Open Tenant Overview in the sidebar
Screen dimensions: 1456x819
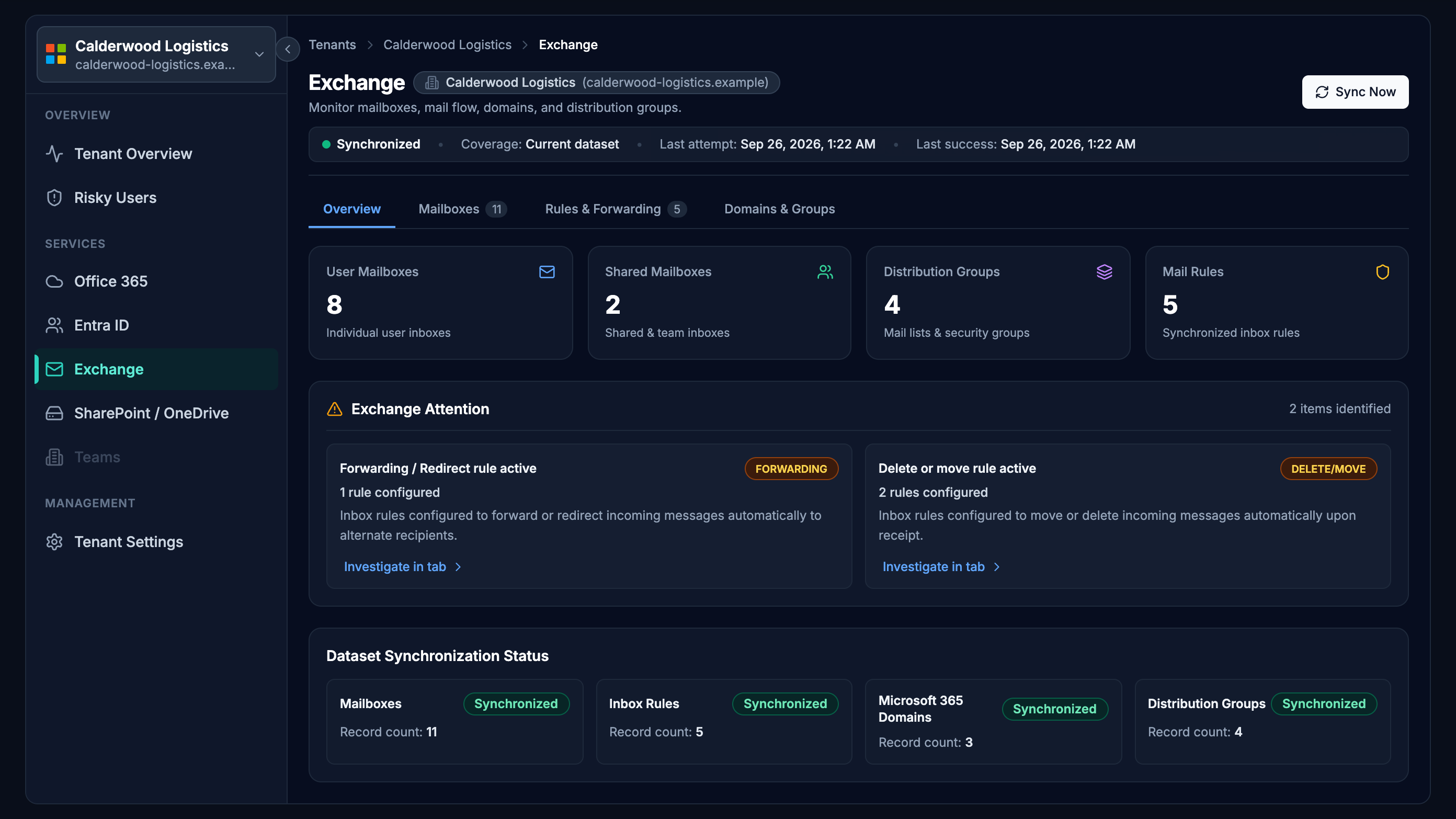[156, 154]
